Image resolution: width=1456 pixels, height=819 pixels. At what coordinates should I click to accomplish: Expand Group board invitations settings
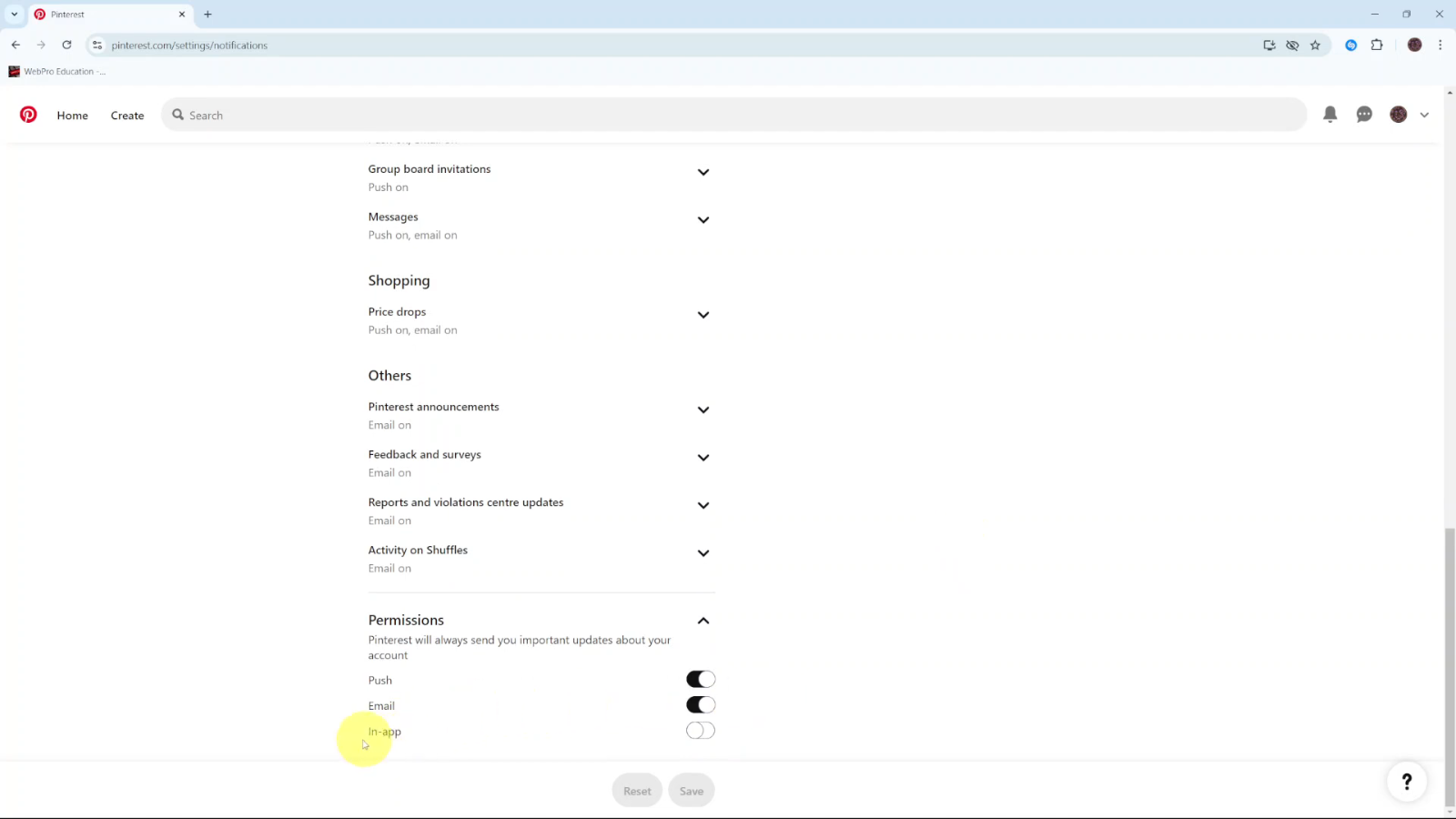click(703, 172)
